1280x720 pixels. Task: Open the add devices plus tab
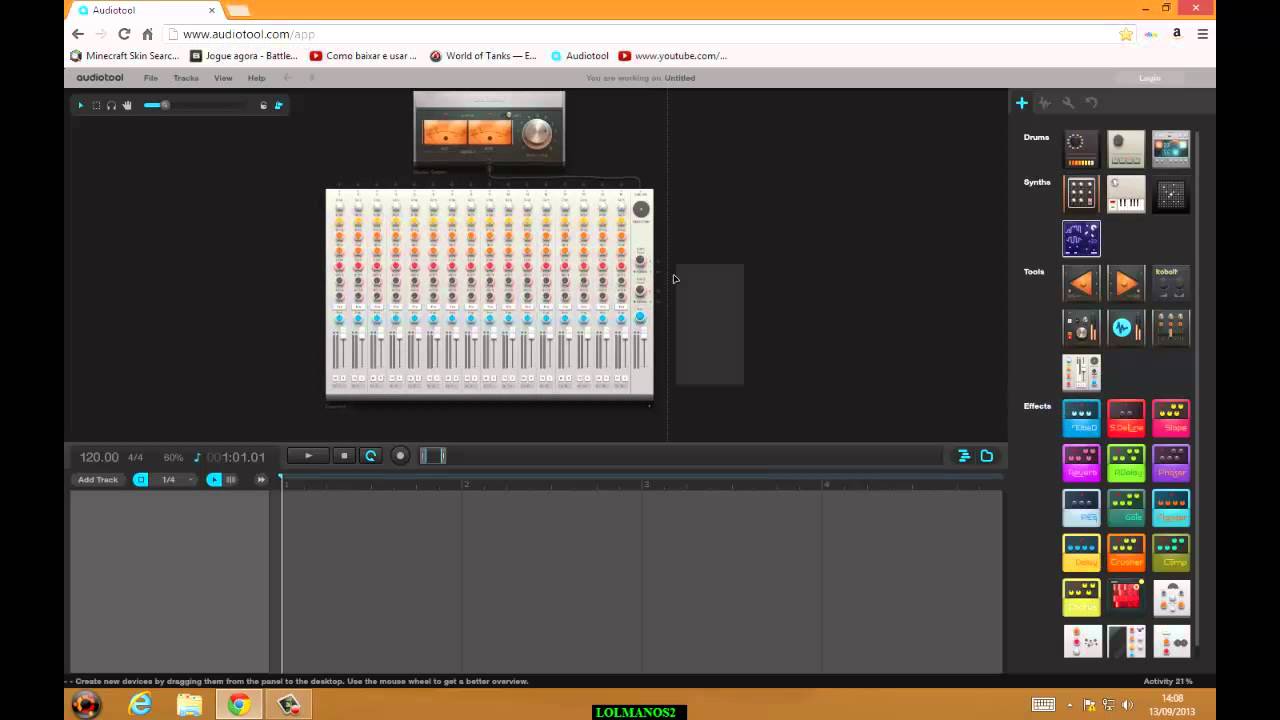pos(1022,103)
